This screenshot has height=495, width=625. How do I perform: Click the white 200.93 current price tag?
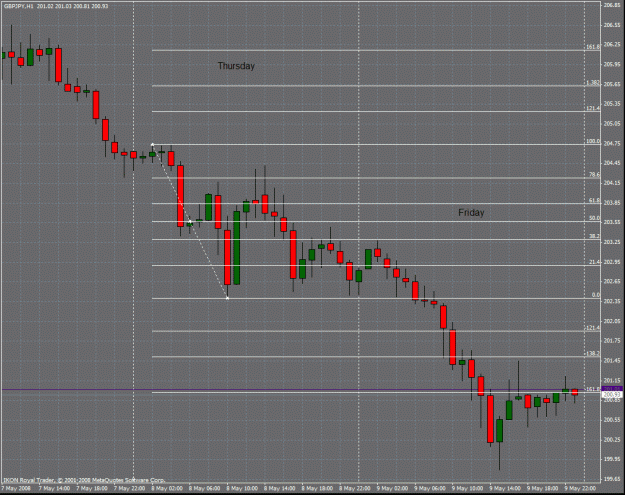click(x=612, y=395)
